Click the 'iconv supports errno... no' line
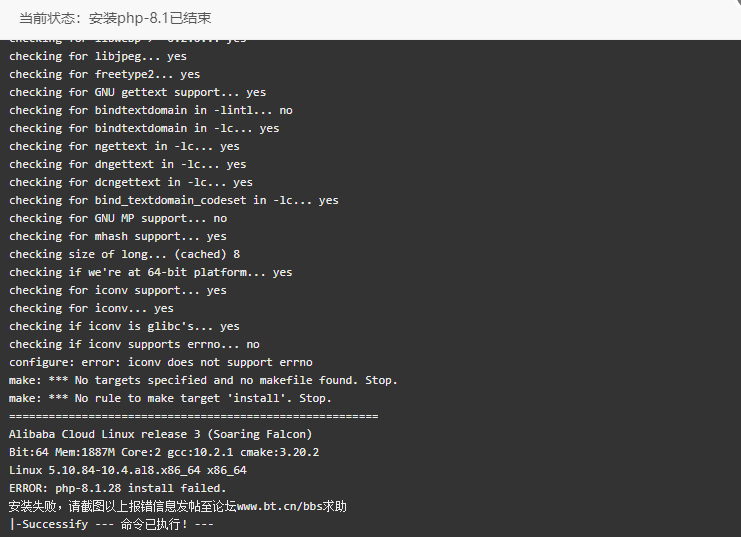Viewport: 741px width, 537px height. [134, 345]
